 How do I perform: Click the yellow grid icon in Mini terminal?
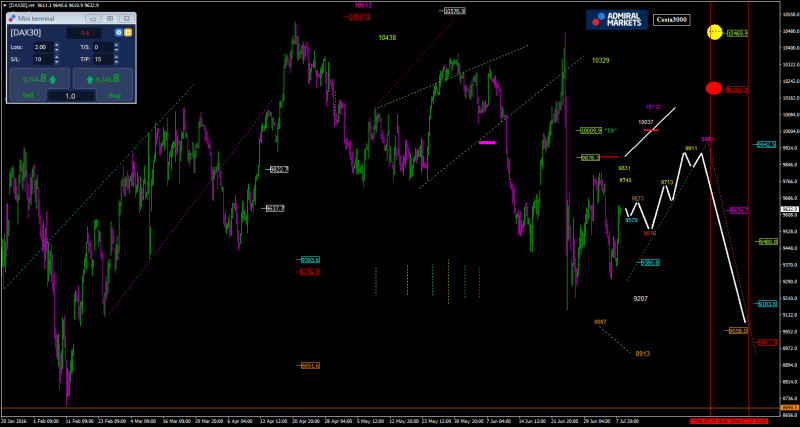(128, 33)
